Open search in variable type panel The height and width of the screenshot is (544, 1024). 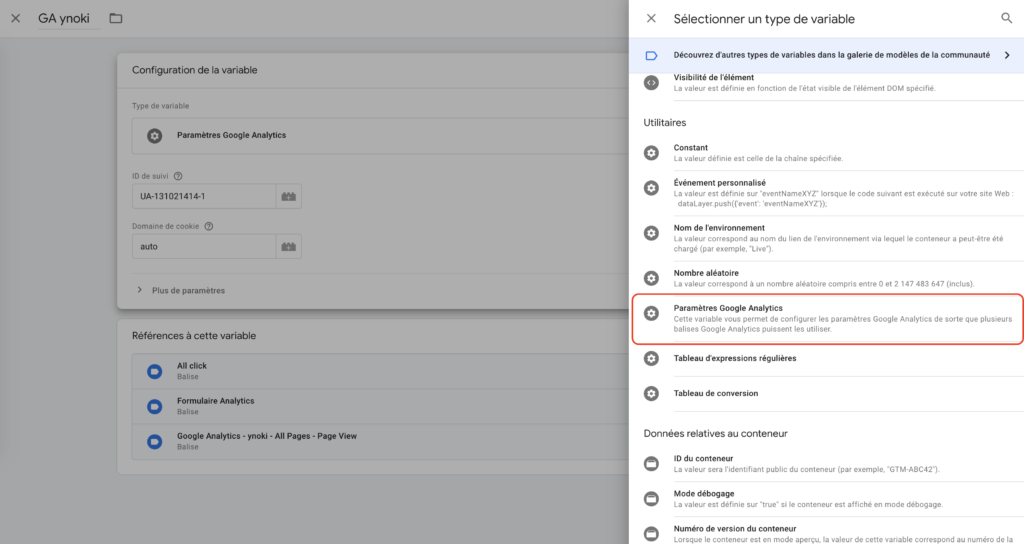1006,18
